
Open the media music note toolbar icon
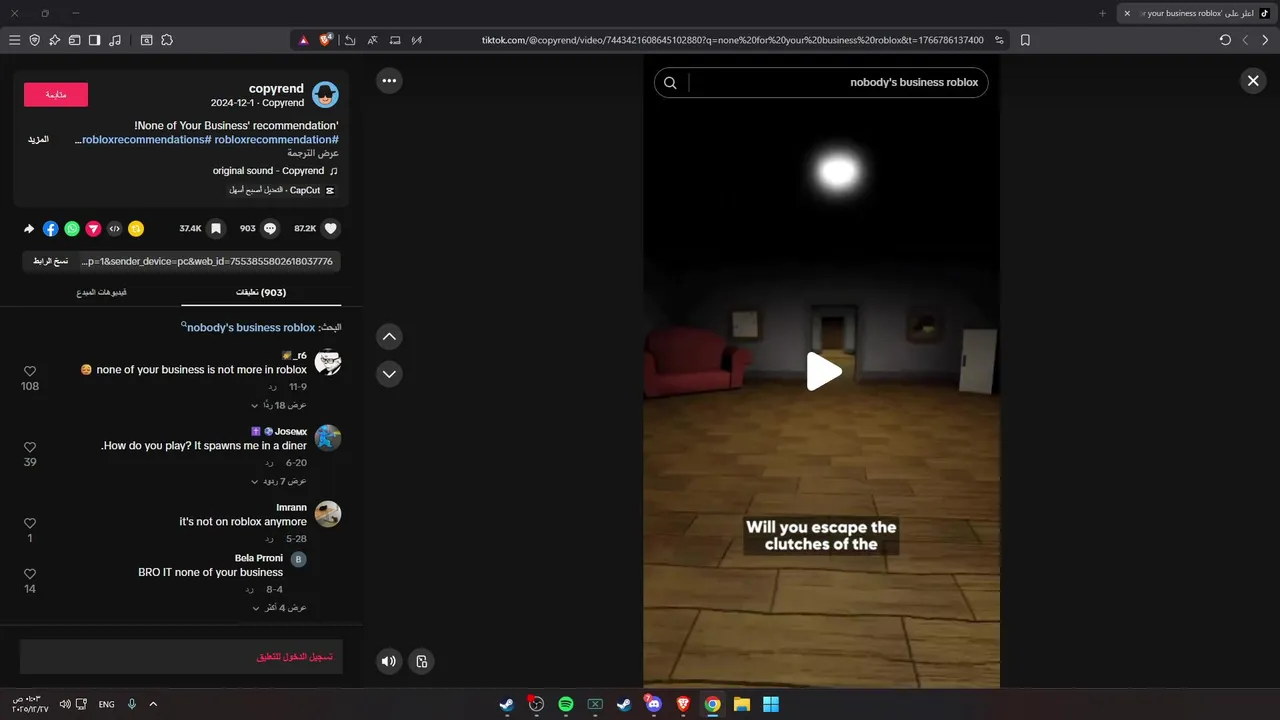pos(115,40)
